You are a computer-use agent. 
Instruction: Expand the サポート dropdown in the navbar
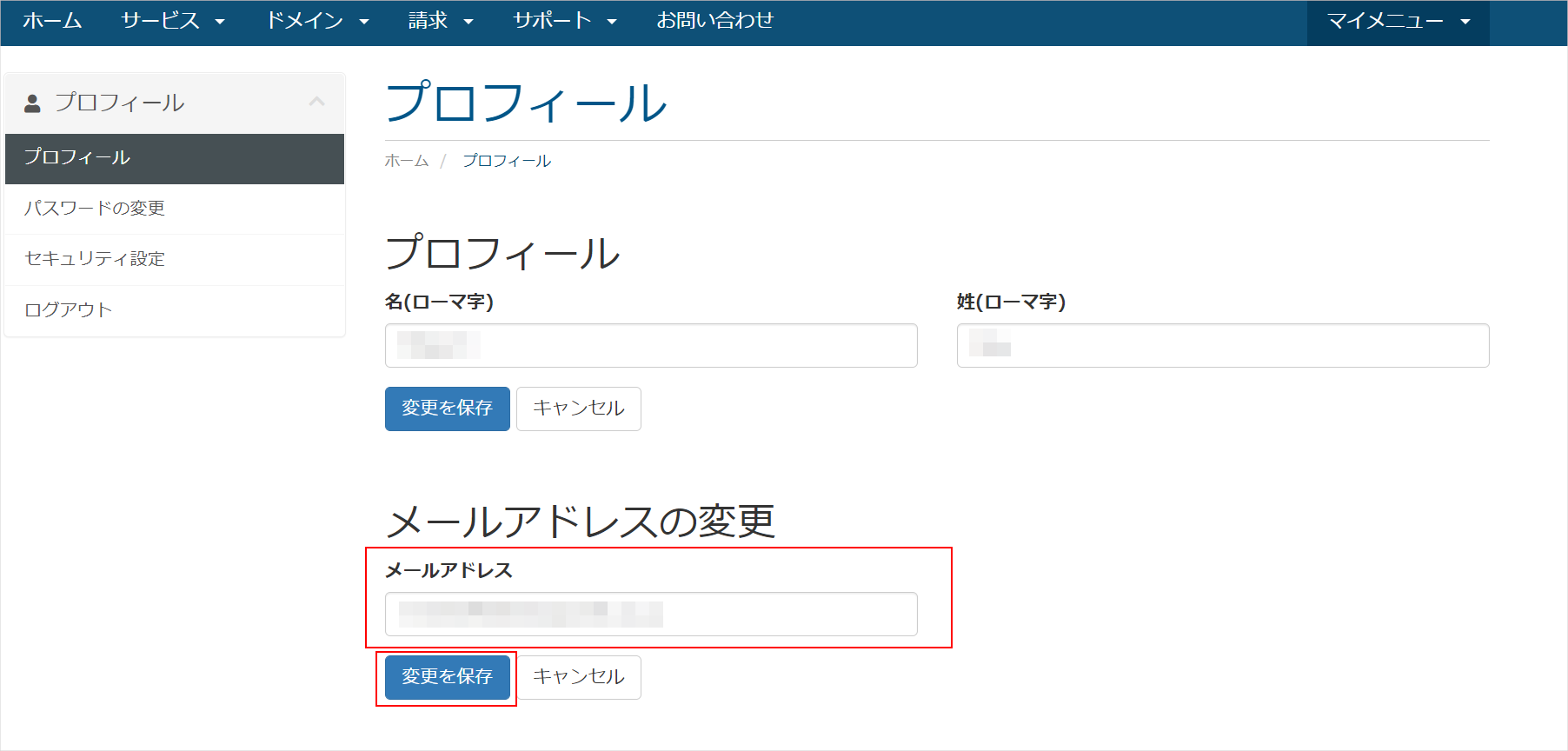[564, 21]
